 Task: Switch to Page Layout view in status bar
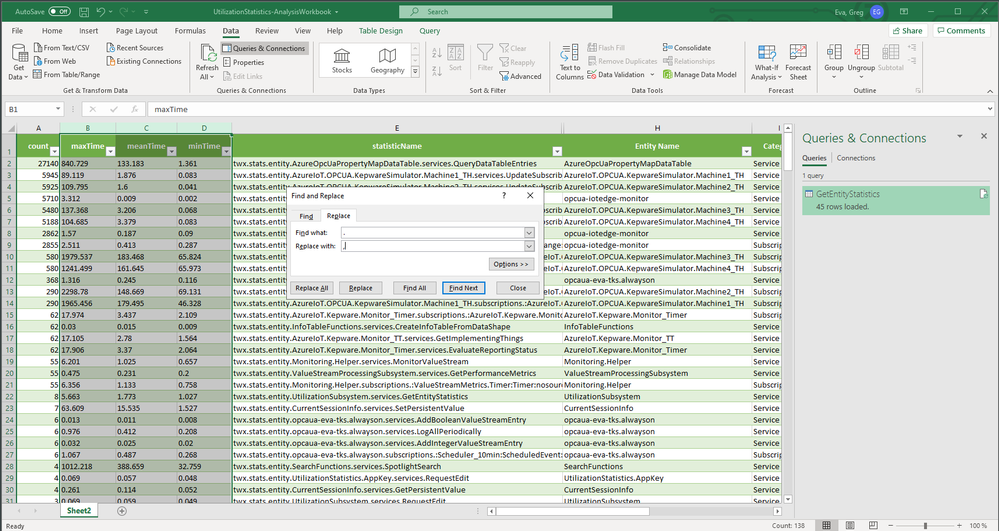click(x=849, y=525)
